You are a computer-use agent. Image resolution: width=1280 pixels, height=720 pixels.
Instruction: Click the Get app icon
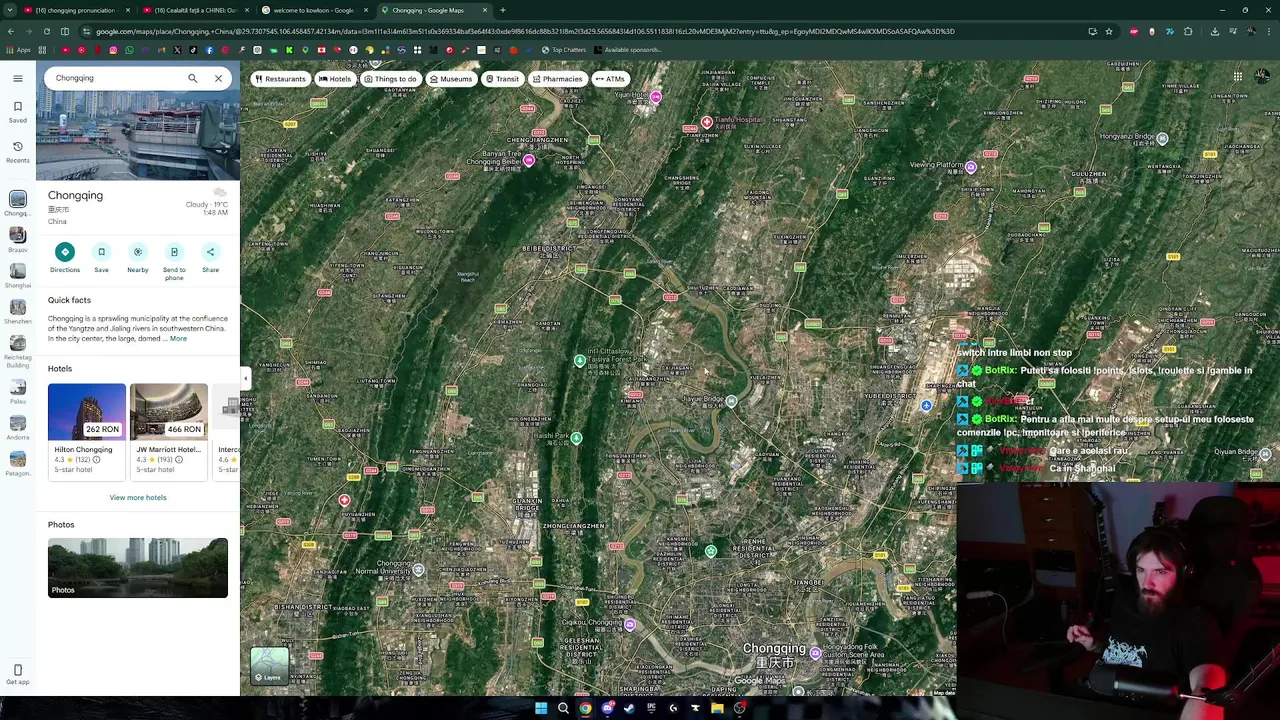17,674
